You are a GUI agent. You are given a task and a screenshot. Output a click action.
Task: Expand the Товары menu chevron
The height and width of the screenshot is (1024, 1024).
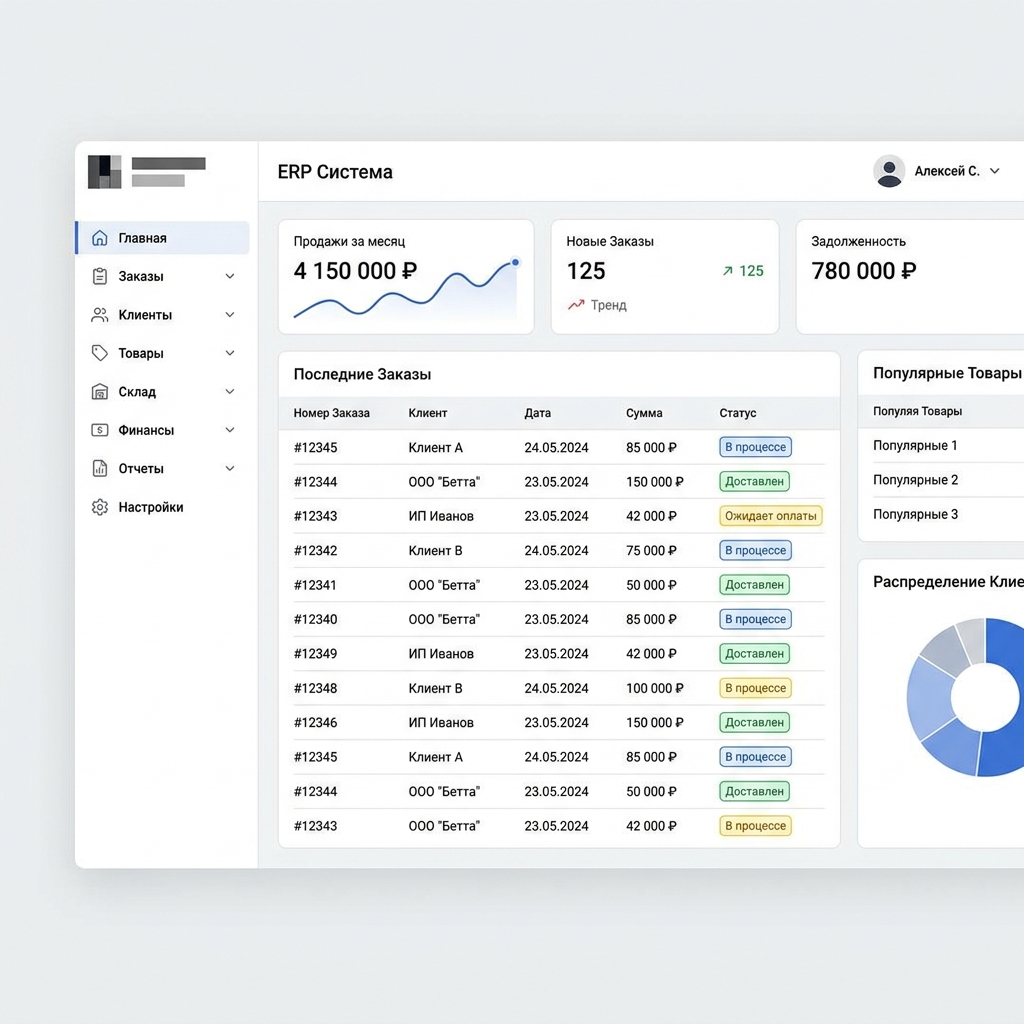tap(230, 353)
